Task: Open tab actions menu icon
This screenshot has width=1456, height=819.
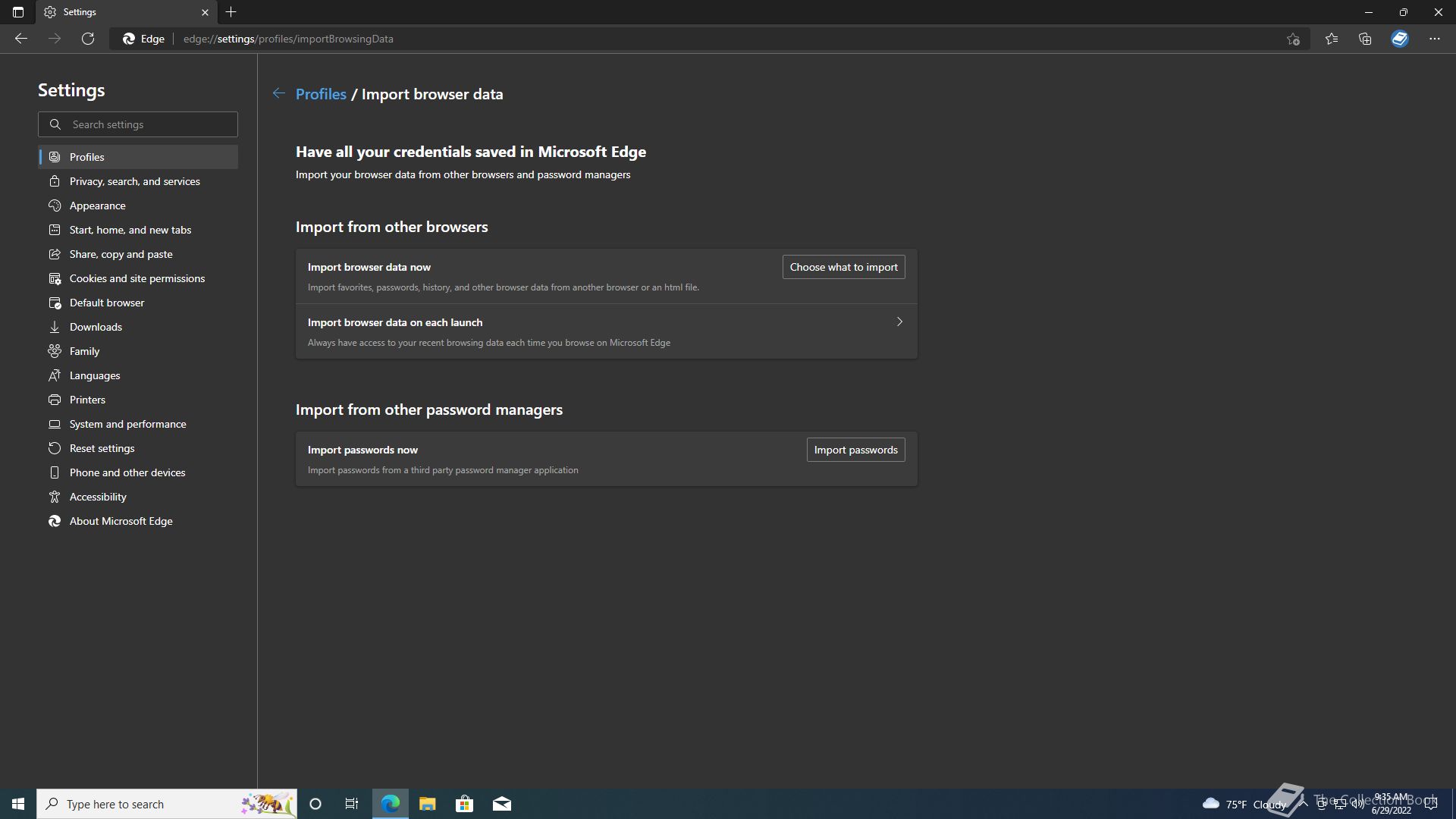Action: pos(18,12)
